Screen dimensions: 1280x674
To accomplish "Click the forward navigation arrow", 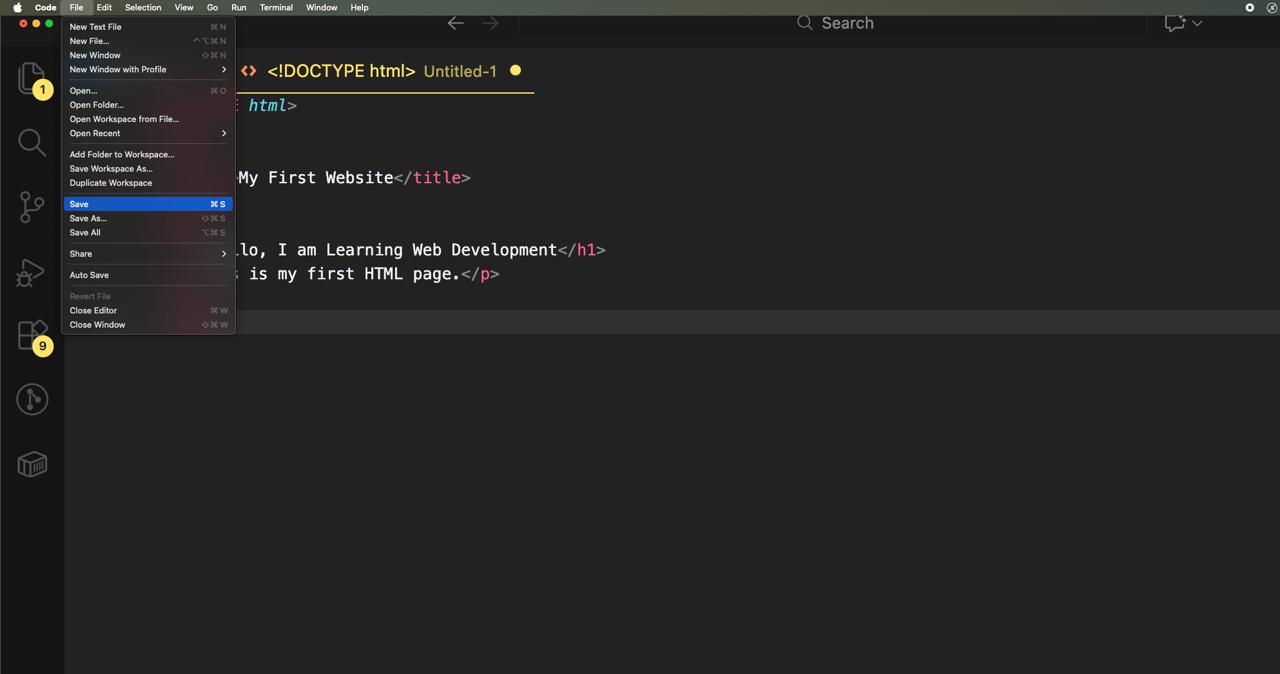I will [490, 23].
